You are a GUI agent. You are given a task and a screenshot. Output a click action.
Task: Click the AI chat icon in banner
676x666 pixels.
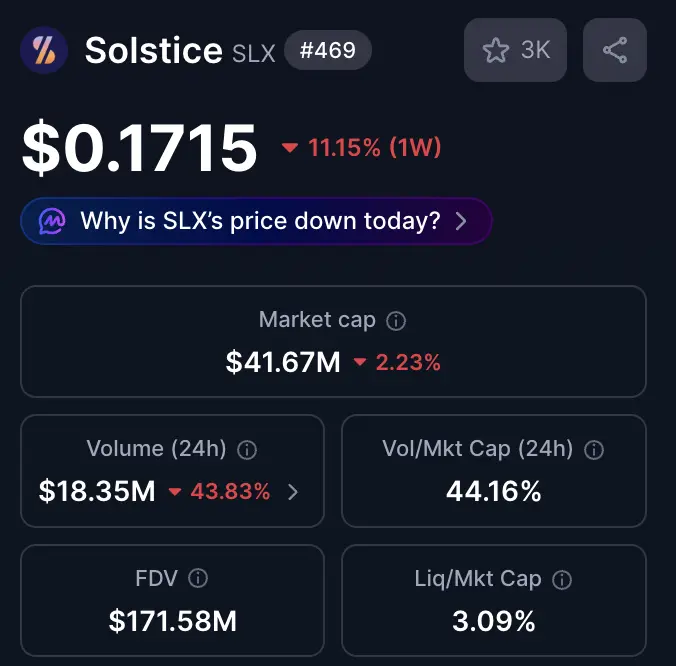[52, 221]
